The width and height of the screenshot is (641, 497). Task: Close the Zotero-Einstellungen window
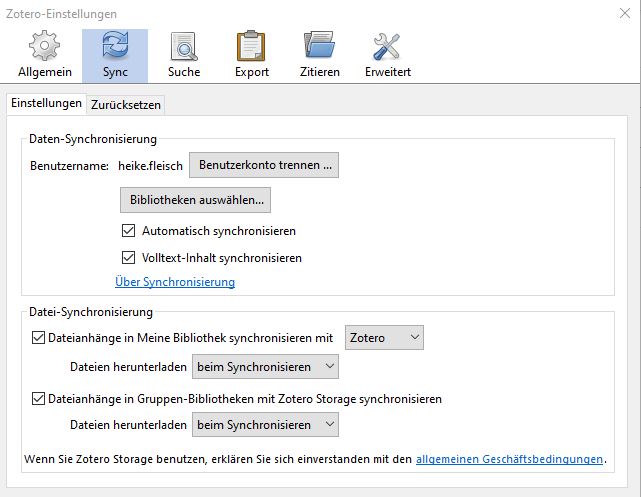[625, 13]
